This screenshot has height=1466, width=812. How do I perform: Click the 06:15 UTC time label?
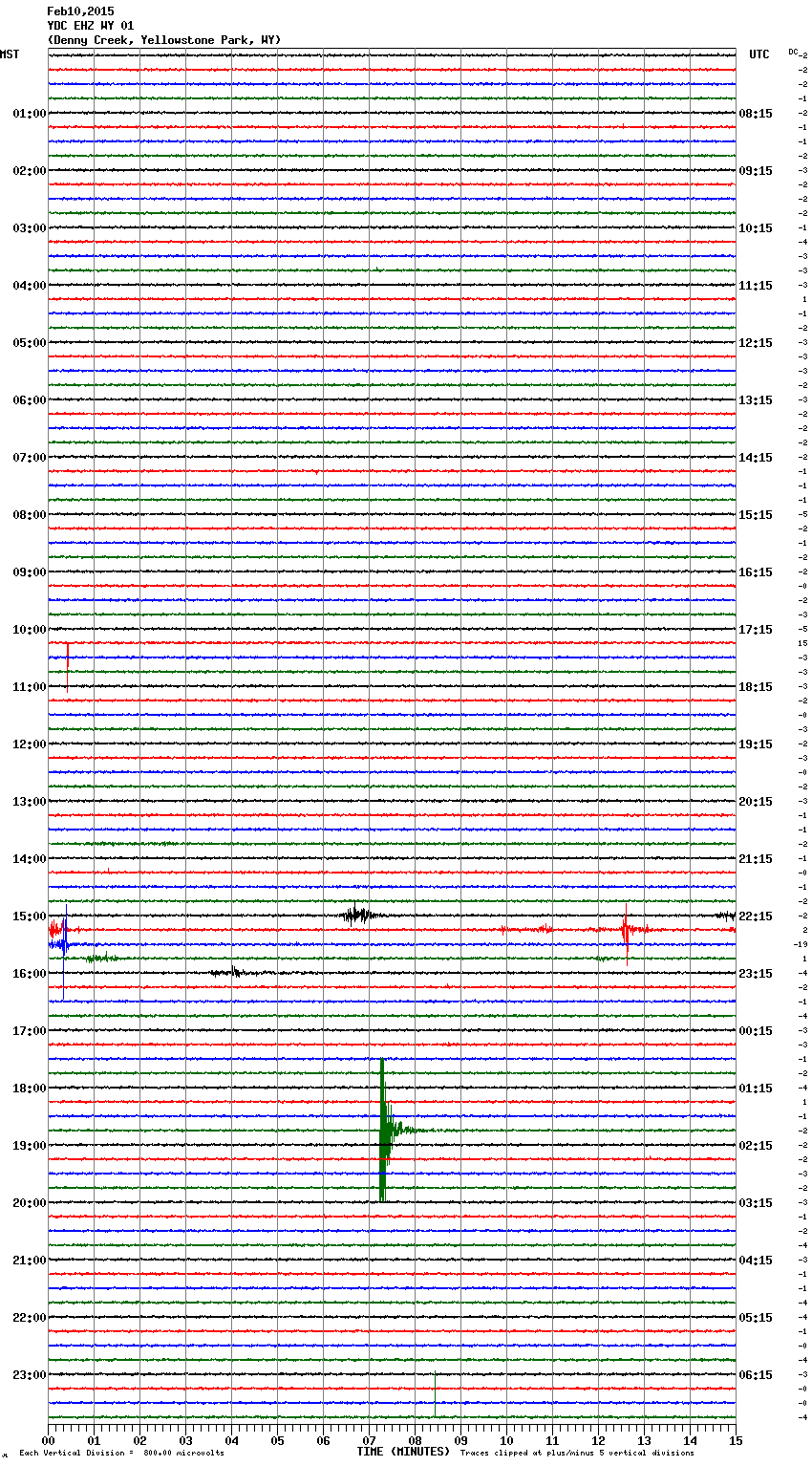756,1375
